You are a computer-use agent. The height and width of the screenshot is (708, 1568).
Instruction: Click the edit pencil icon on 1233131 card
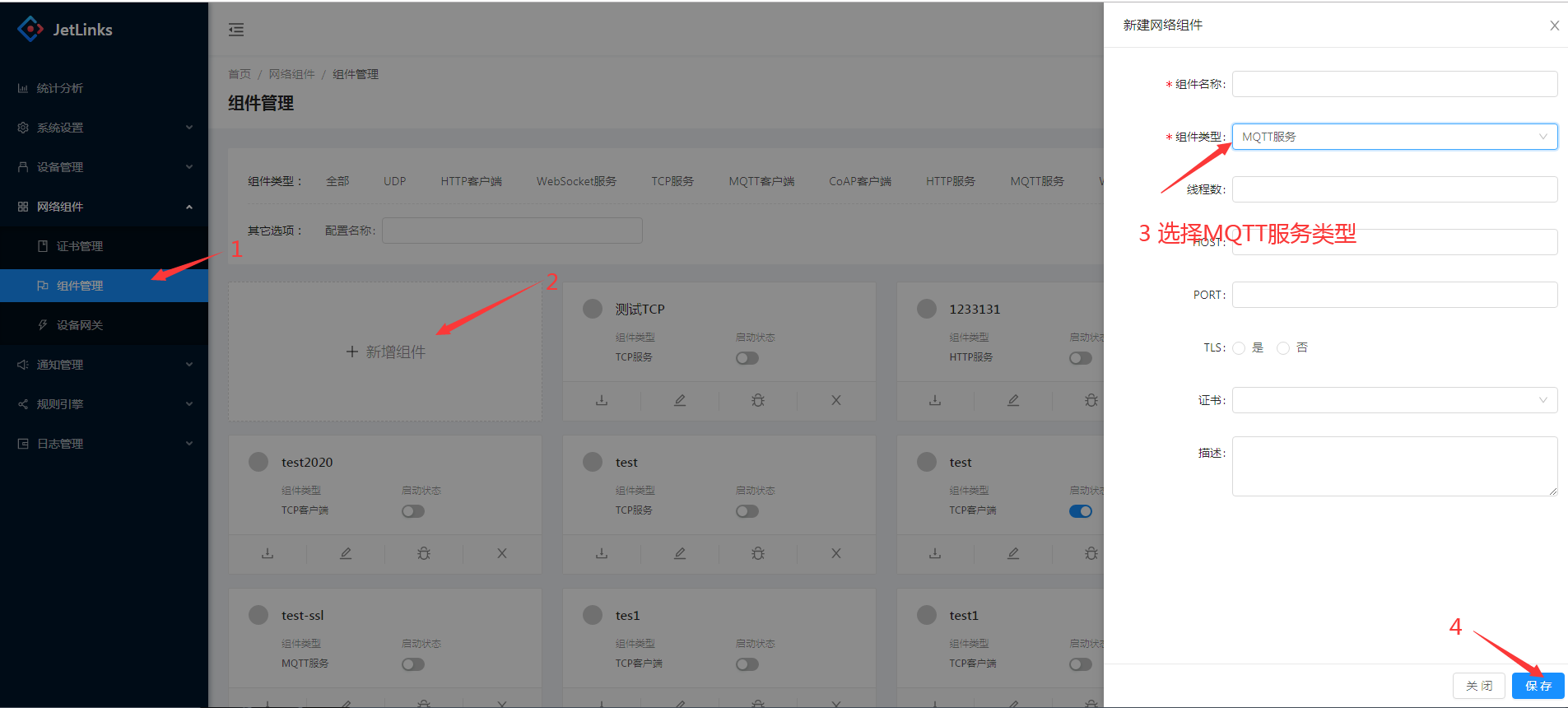[x=1013, y=401]
